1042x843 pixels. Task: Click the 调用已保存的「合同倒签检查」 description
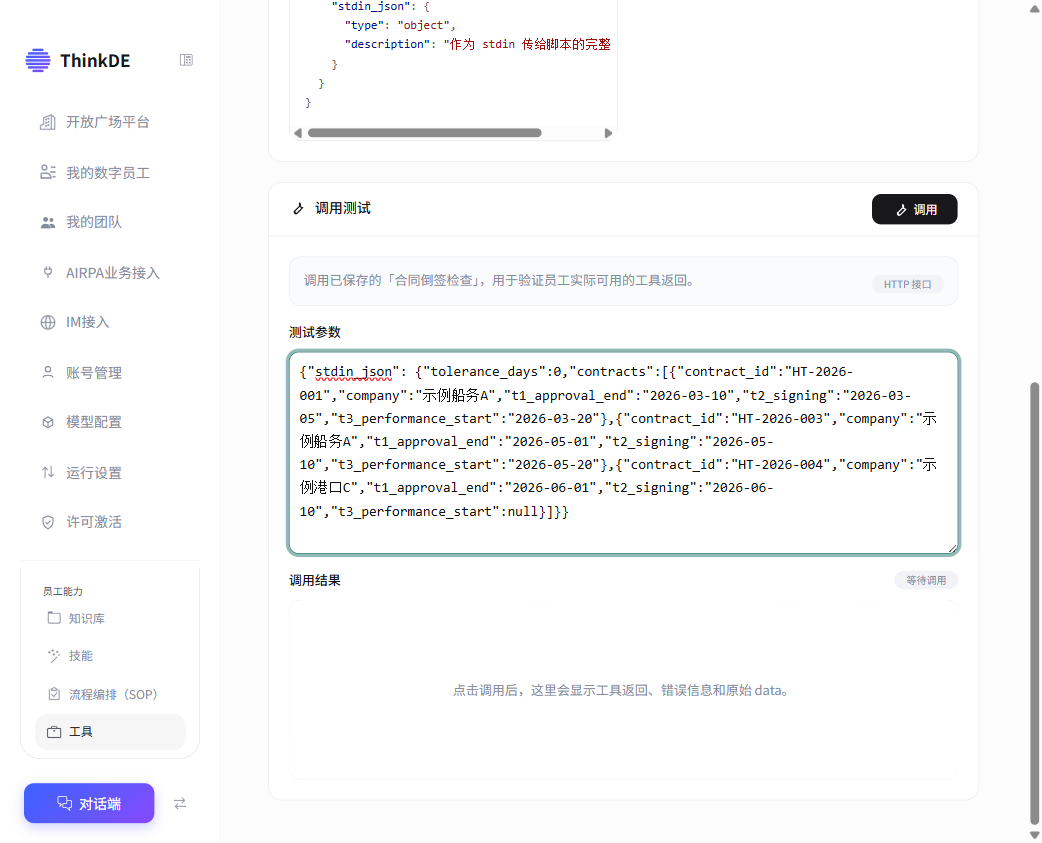502,280
